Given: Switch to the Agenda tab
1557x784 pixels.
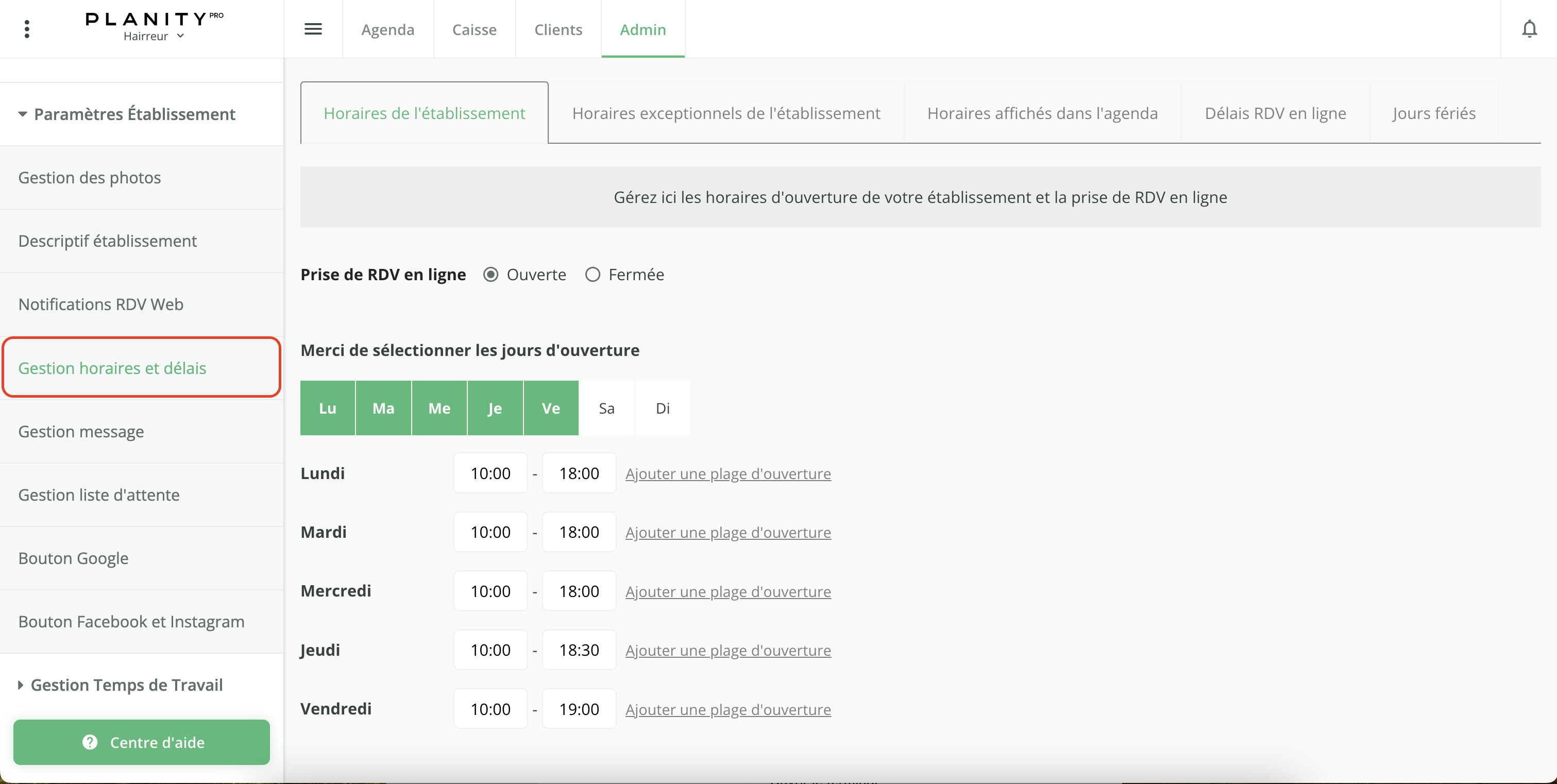Looking at the screenshot, I should pos(387,29).
